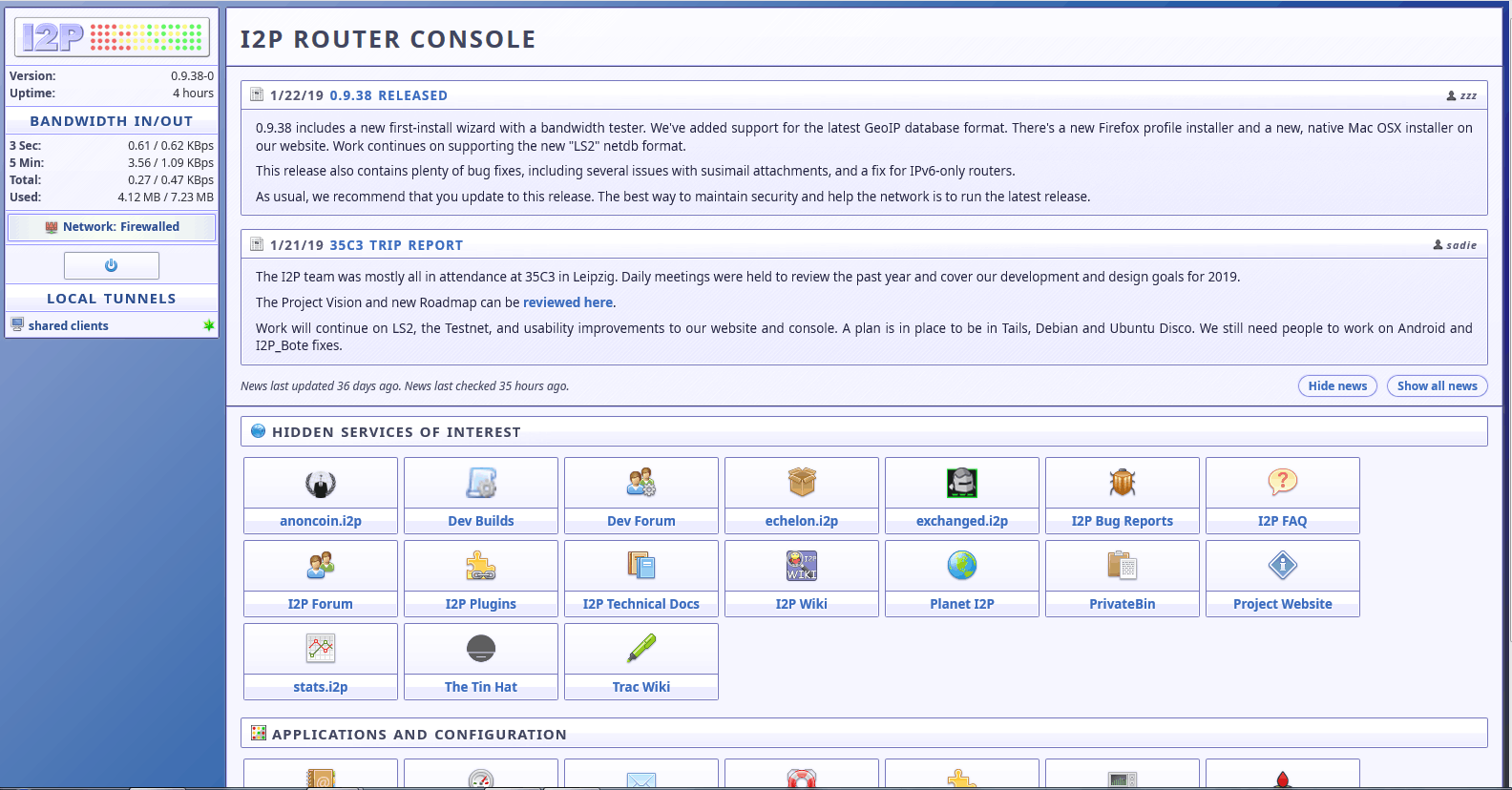Open the Local Tunnels section heading
The height and width of the screenshot is (790, 1512).
click(112, 299)
